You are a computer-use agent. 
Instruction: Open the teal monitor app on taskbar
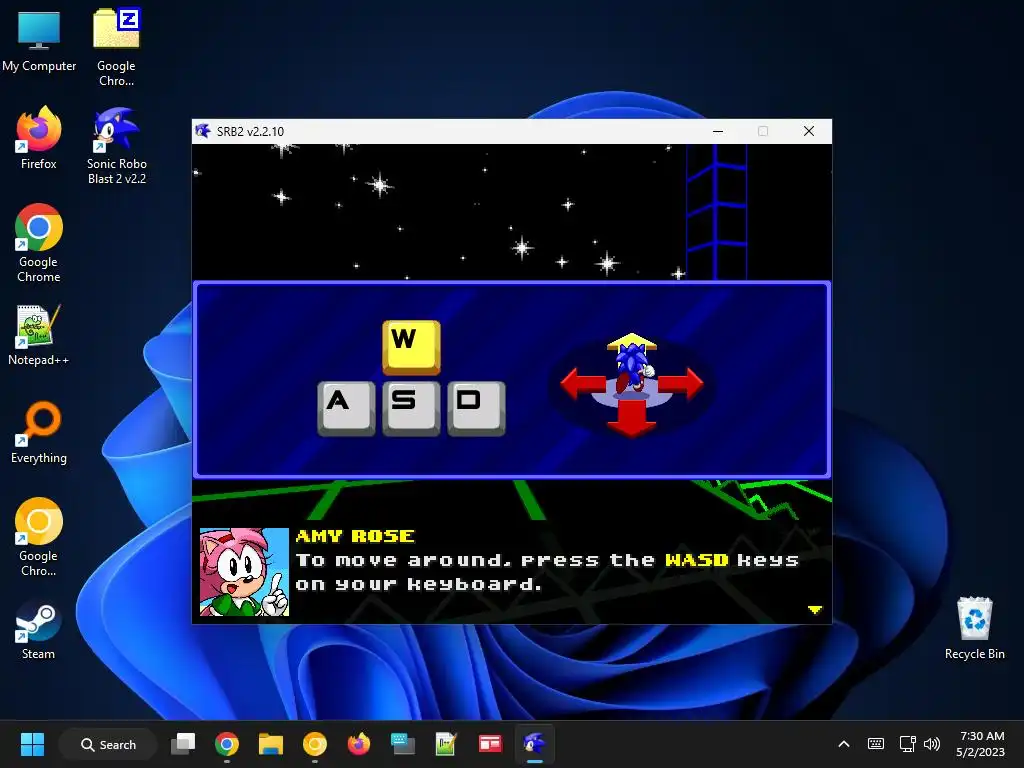[x=402, y=744]
